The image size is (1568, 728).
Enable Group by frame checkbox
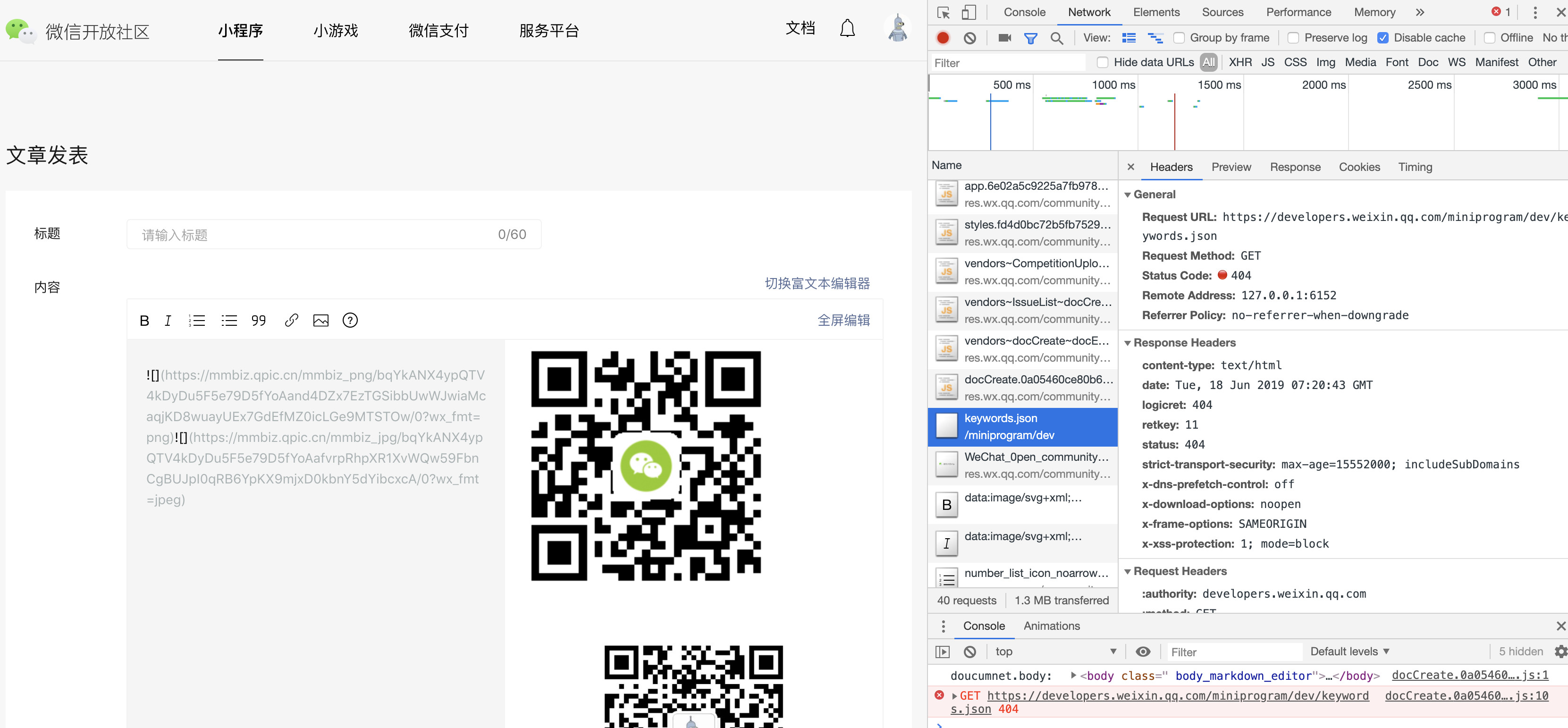[1179, 38]
